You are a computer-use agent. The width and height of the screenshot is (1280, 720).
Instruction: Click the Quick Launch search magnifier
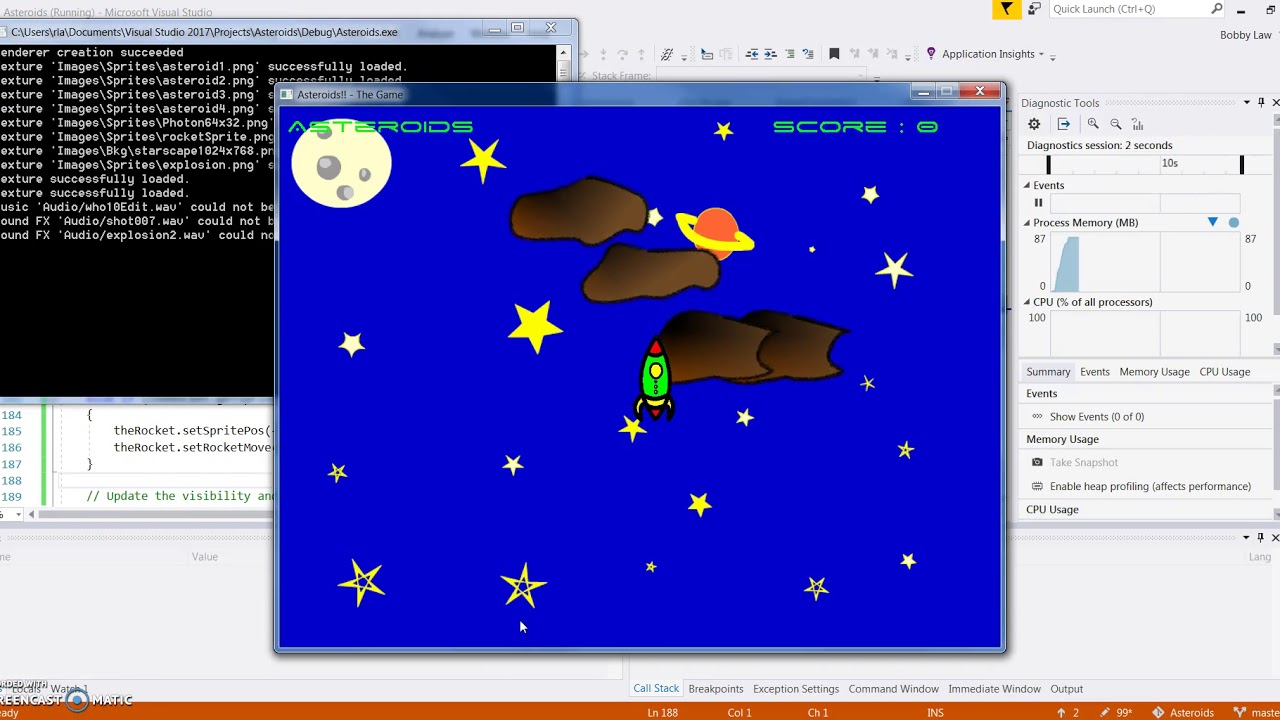1217,9
